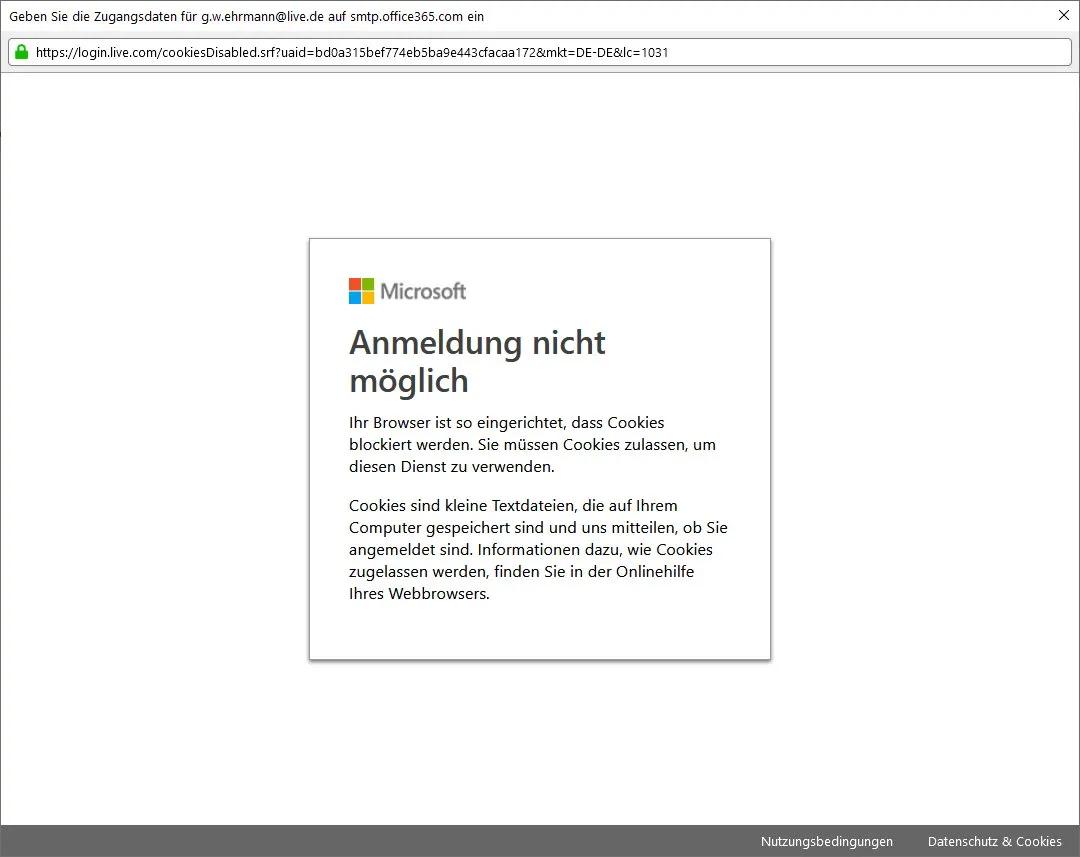The height and width of the screenshot is (857, 1080).
Task: Close the login dialog window
Action: [x=1063, y=15]
